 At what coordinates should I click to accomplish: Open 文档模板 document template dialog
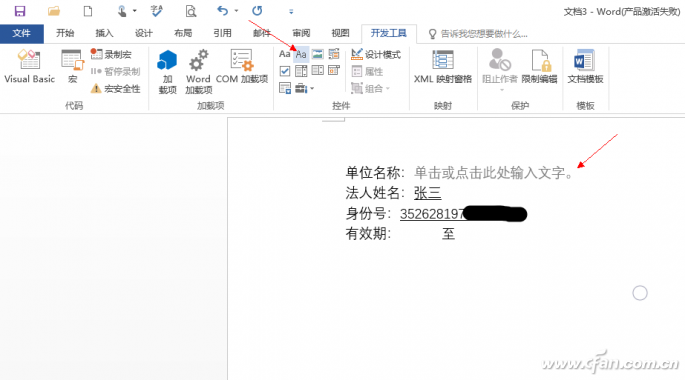coord(585,66)
